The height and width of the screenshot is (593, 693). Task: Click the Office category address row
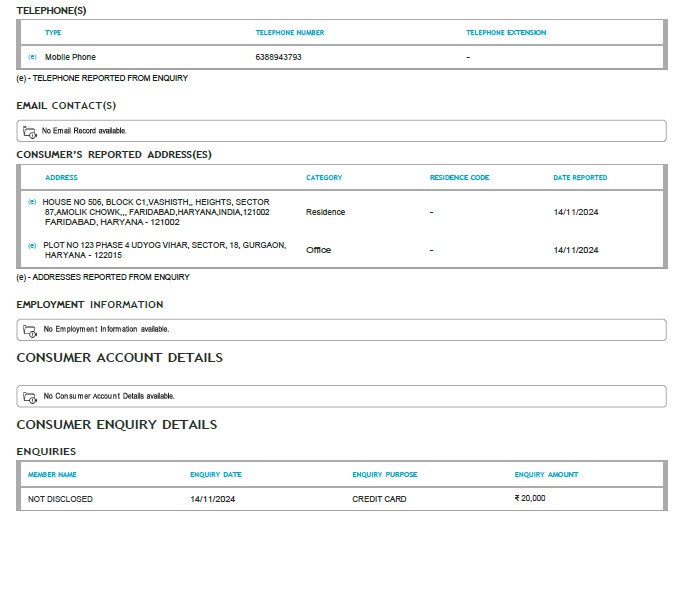point(342,250)
